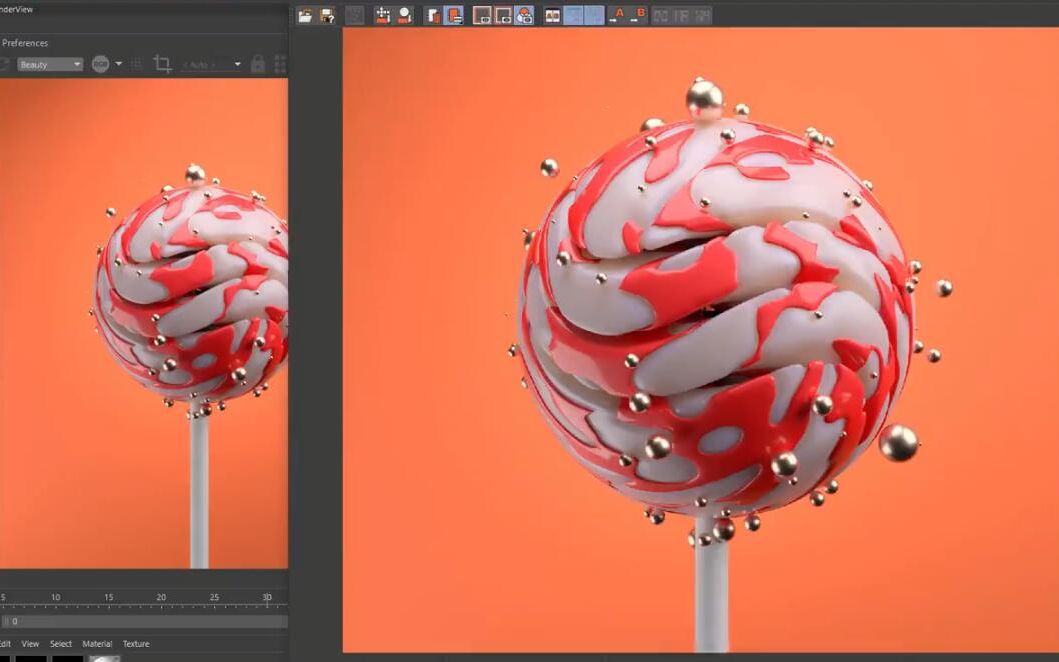Click the A compare image icon
This screenshot has width=1059, height=662.
click(618, 15)
